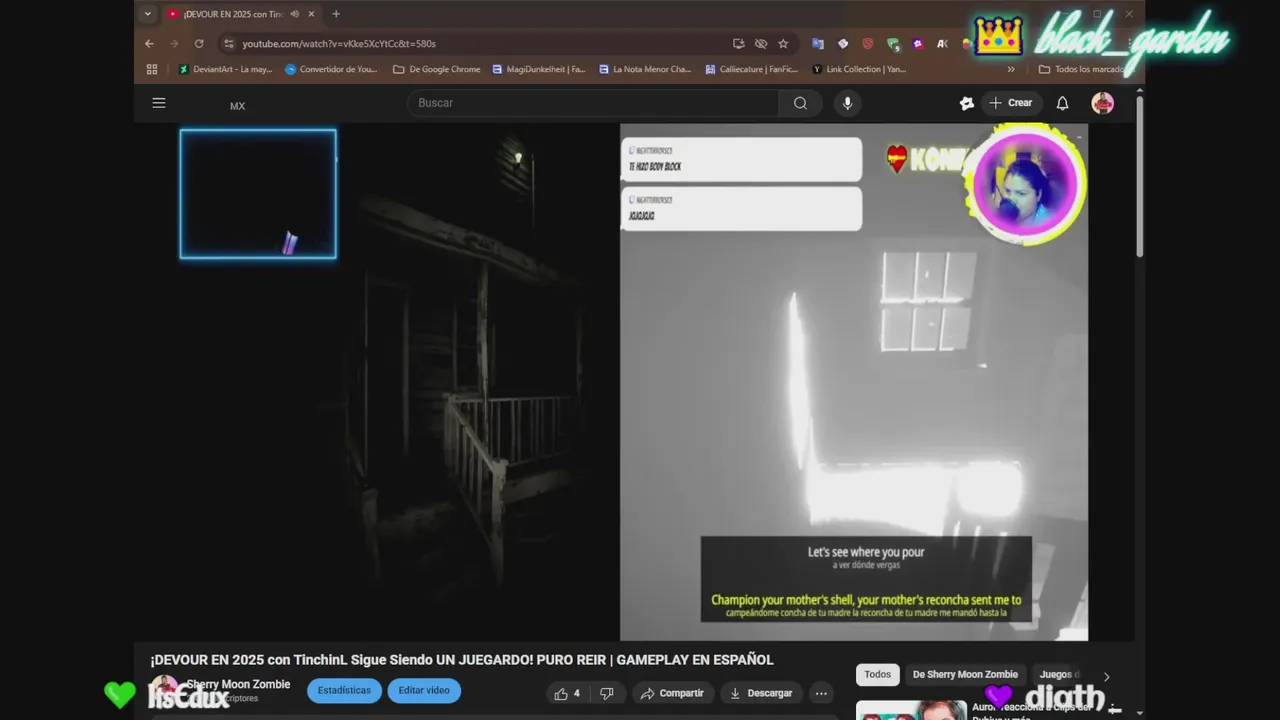The image size is (1280, 720).
Task: Mute the tab via speaker icon
Action: 294,14
